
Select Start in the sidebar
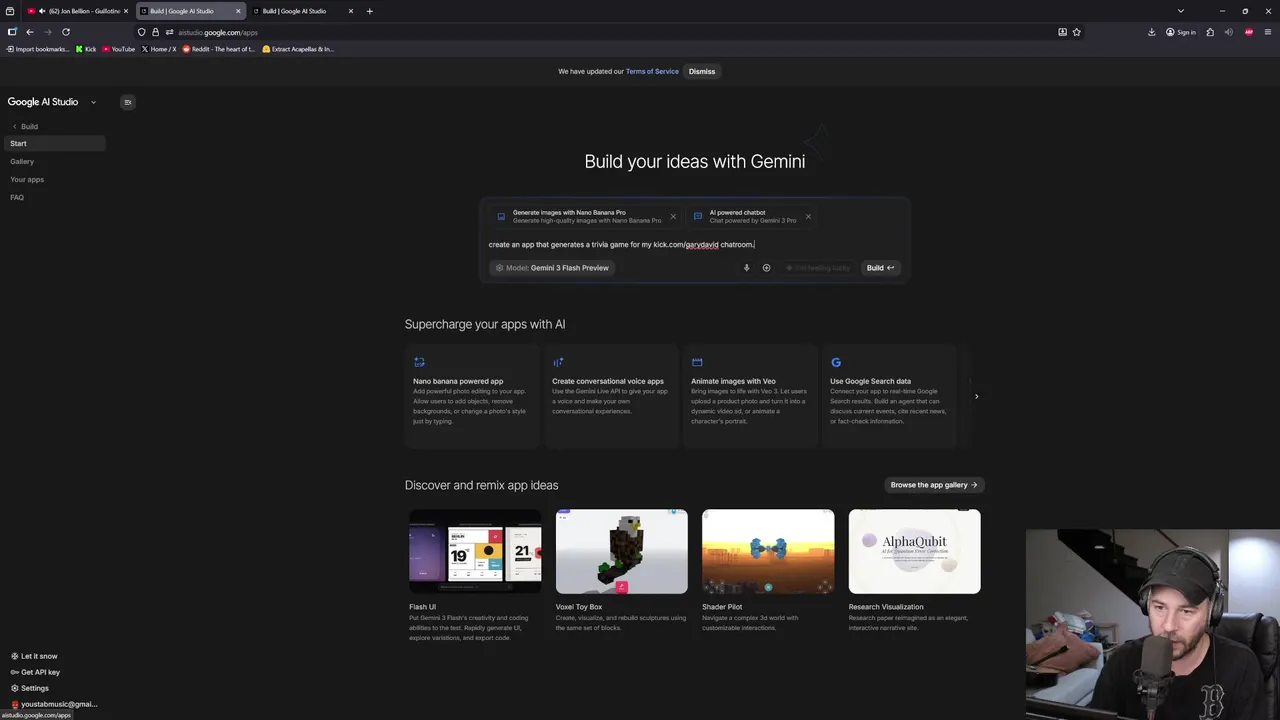55,143
